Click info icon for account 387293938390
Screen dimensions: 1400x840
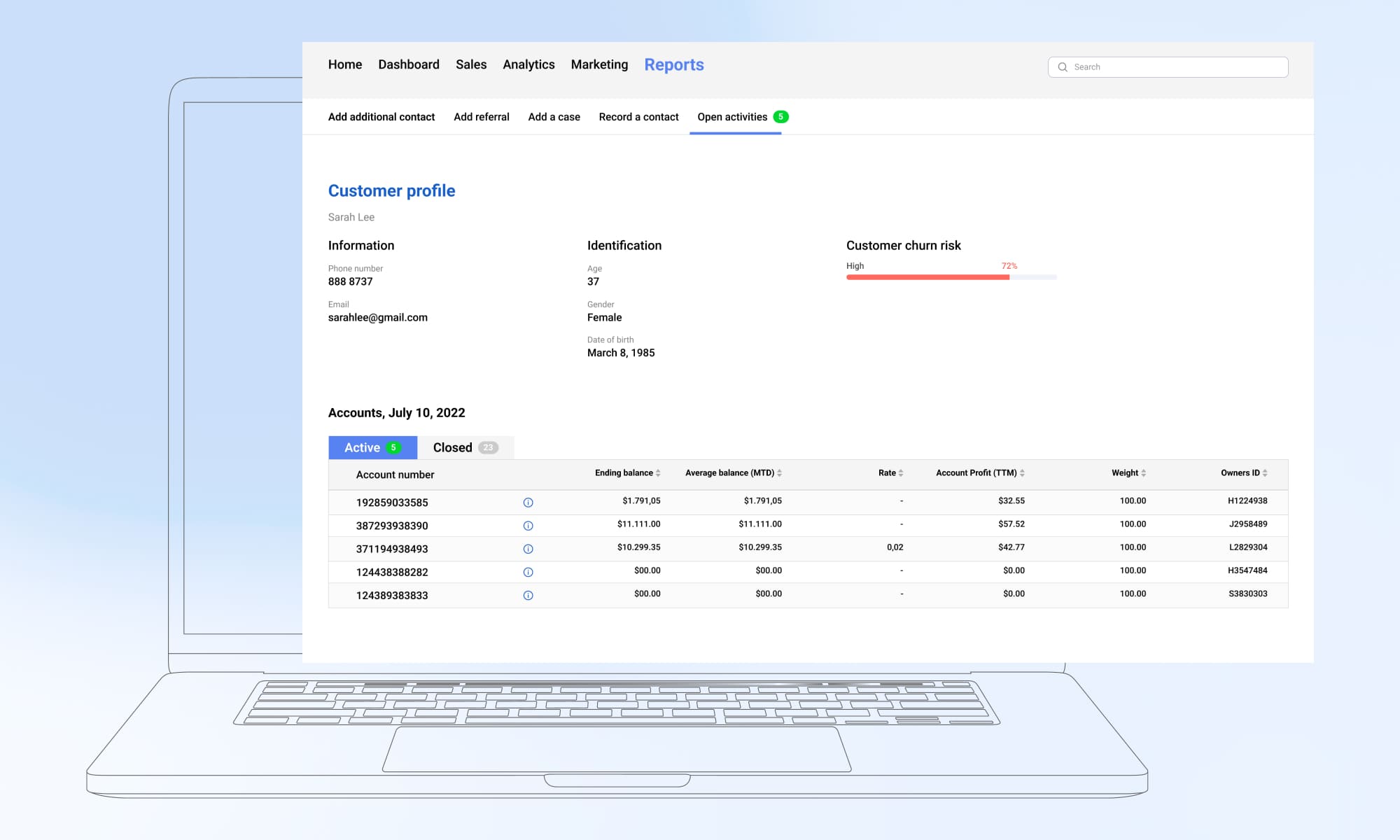pyautogui.click(x=528, y=526)
